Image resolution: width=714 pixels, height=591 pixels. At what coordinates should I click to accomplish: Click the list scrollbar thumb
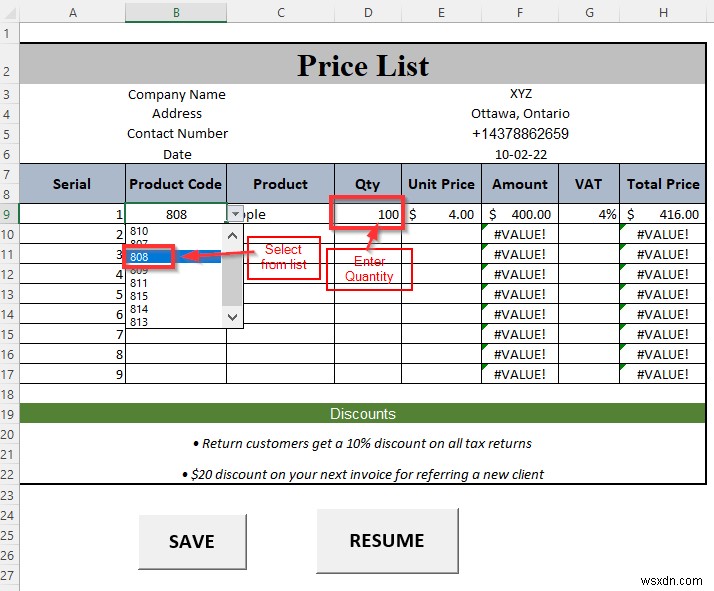pos(232,275)
